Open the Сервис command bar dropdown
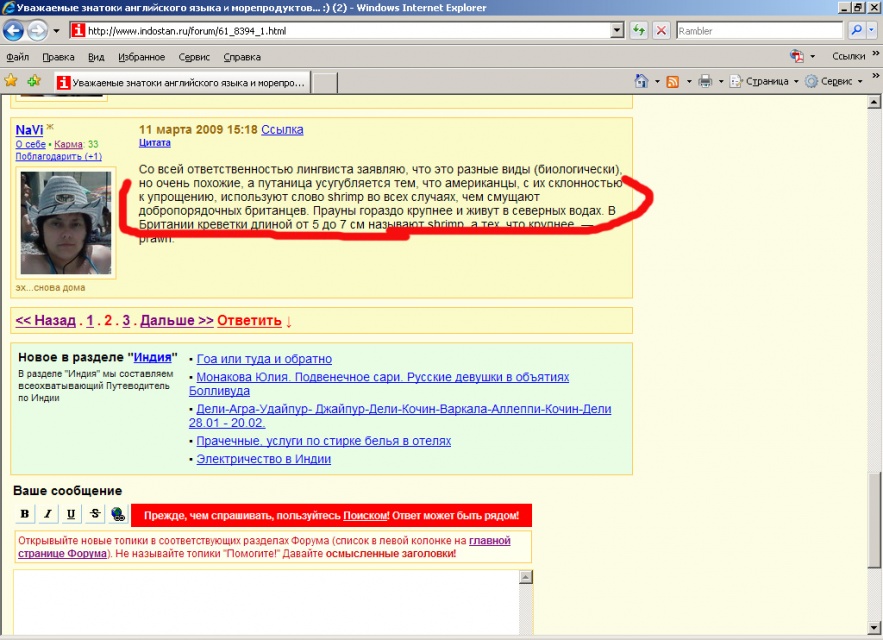Screen dimensions: 883x640 tap(835, 81)
